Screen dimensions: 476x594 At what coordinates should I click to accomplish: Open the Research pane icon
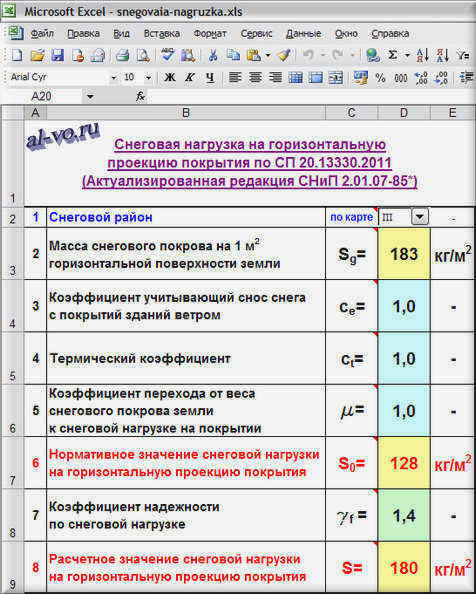[x=187, y=56]
